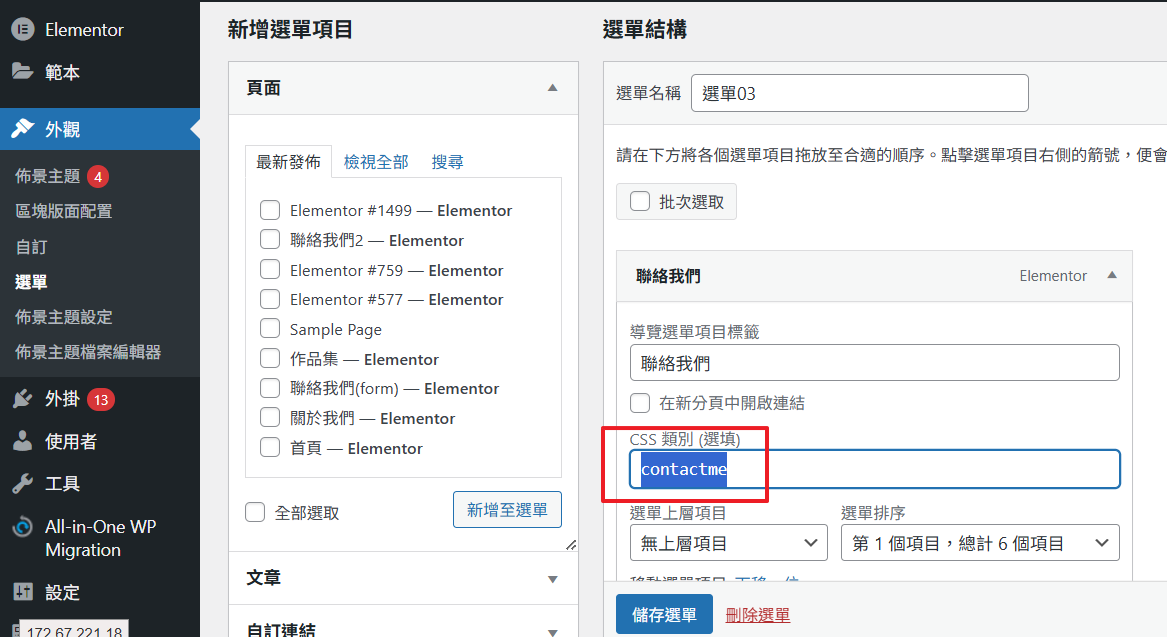Expand the 文章 section arrow

tap(552, 578)
